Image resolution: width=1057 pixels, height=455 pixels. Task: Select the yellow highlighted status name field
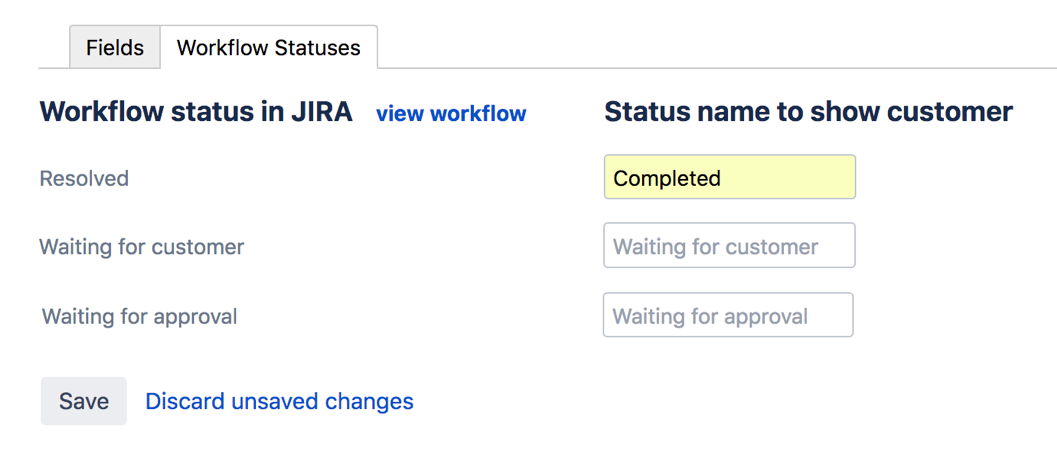(x=729, y=178)
